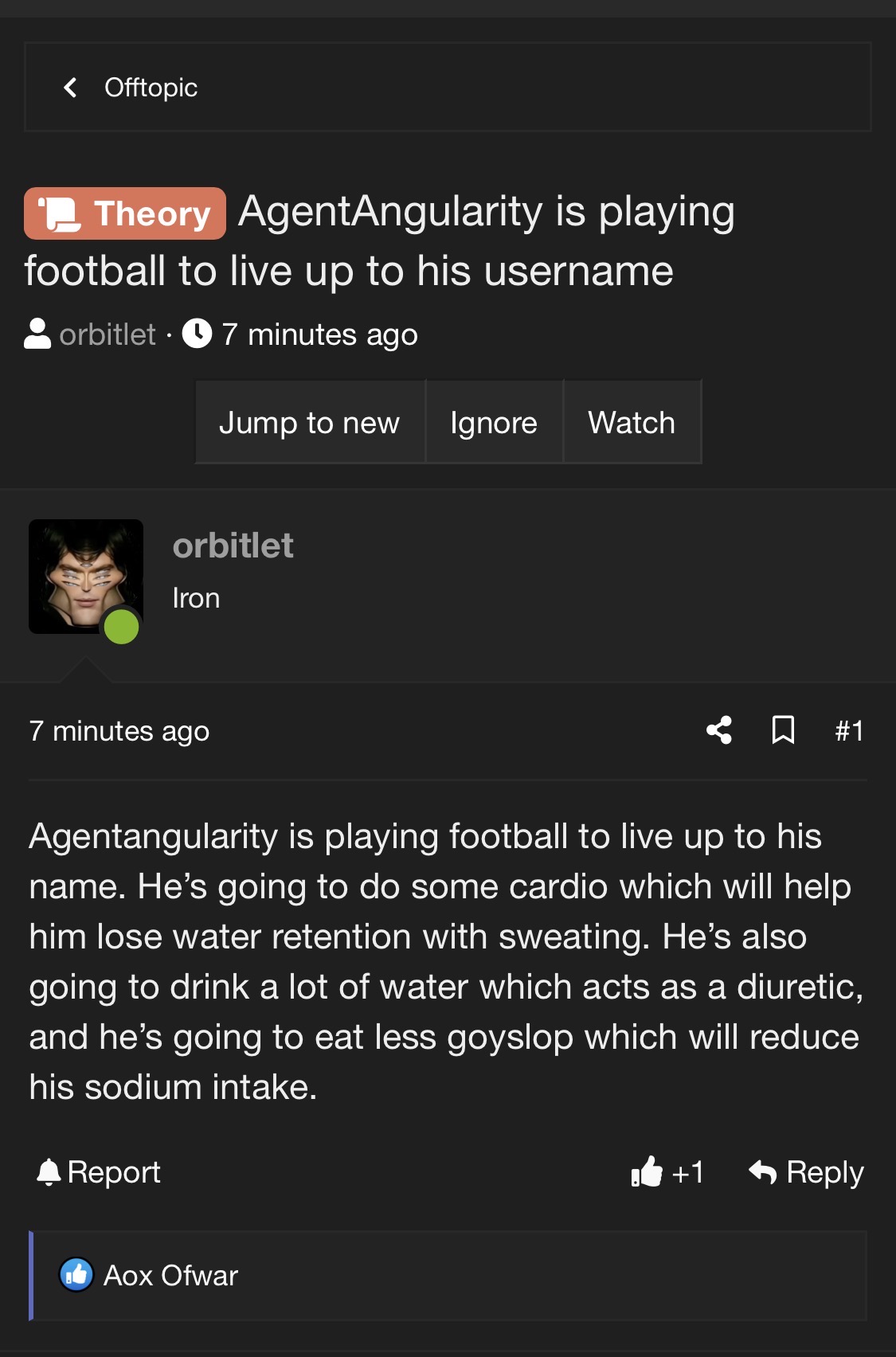Viewport: 896px width, 1357px height.
Task: Open the Offtopic forum link
Action: pyautogui.click(x=151, y=88)
